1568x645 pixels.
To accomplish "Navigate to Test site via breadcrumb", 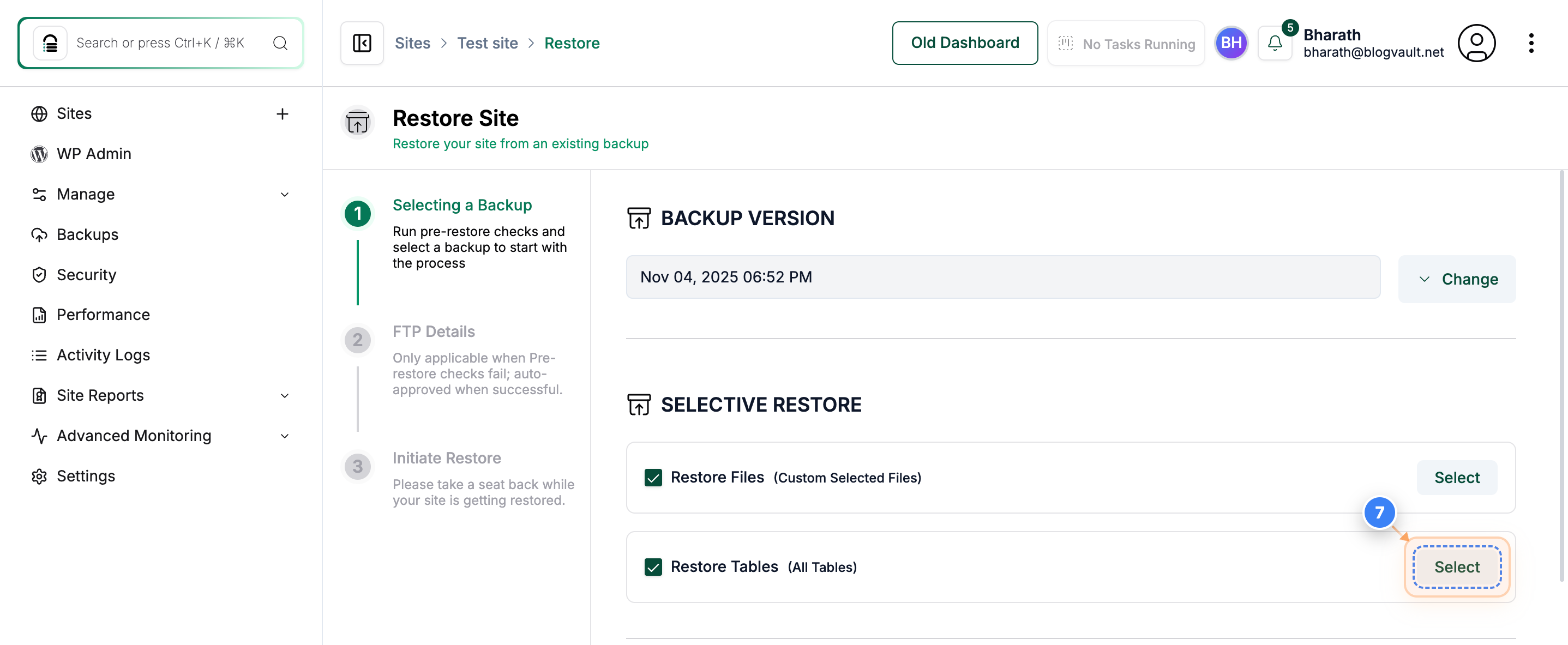I will click(487, 43).
